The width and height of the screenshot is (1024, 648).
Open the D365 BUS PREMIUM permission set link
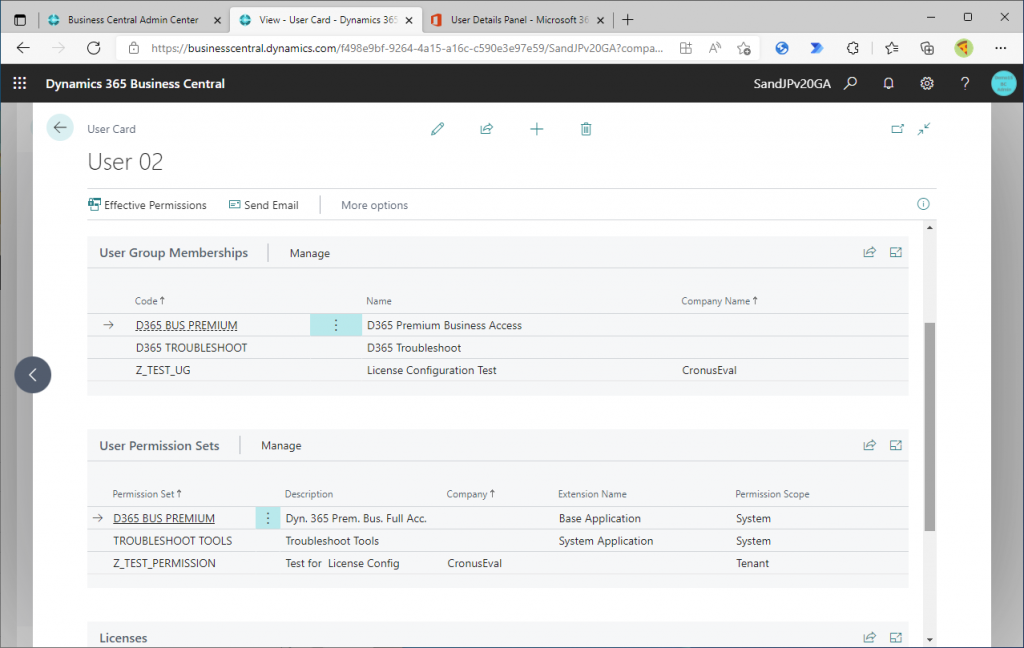click(164, 518)
